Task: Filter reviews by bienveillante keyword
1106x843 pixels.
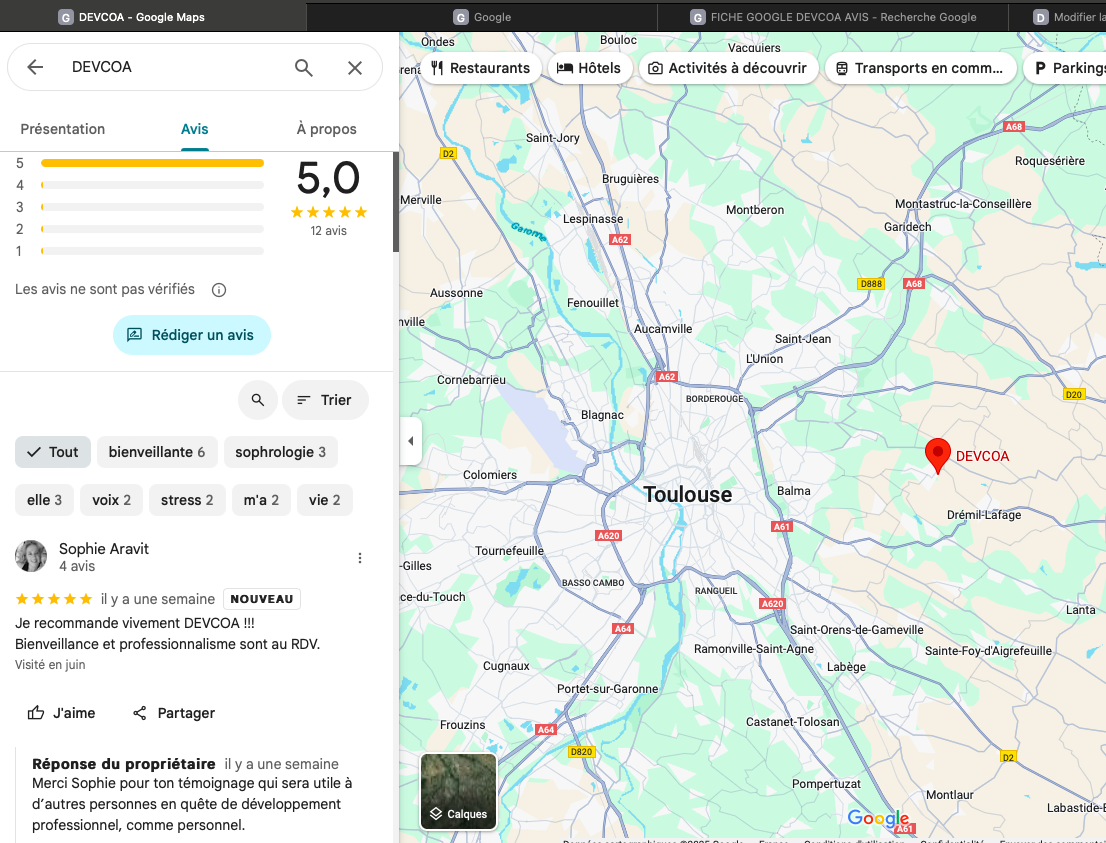Action: pos(157,452)
